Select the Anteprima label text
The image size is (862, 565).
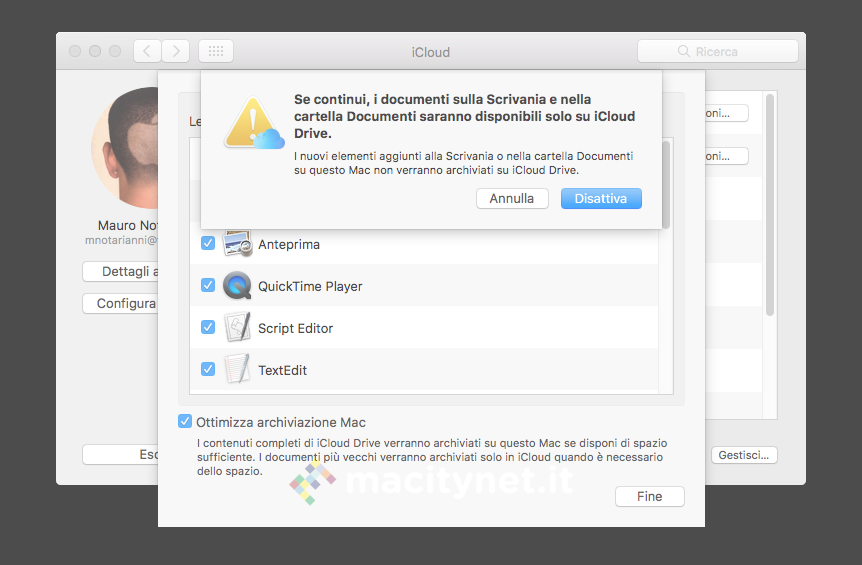coord(289,245)
